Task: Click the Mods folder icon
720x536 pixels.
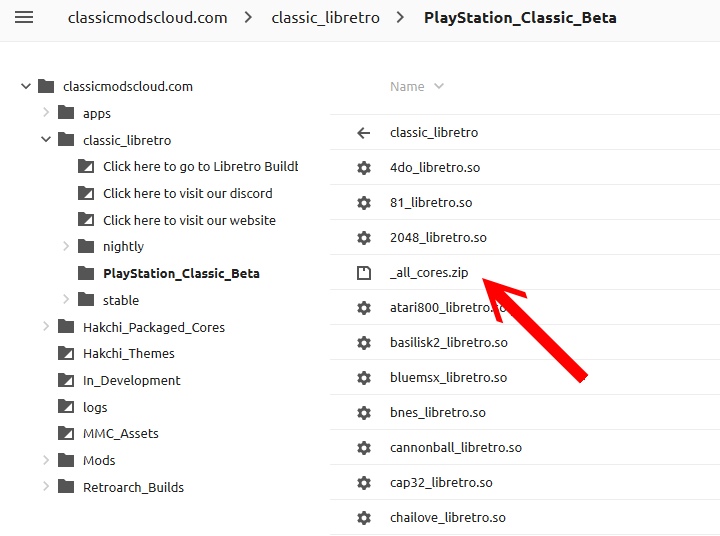Action: pyautogui.click(x=66, y=460)
